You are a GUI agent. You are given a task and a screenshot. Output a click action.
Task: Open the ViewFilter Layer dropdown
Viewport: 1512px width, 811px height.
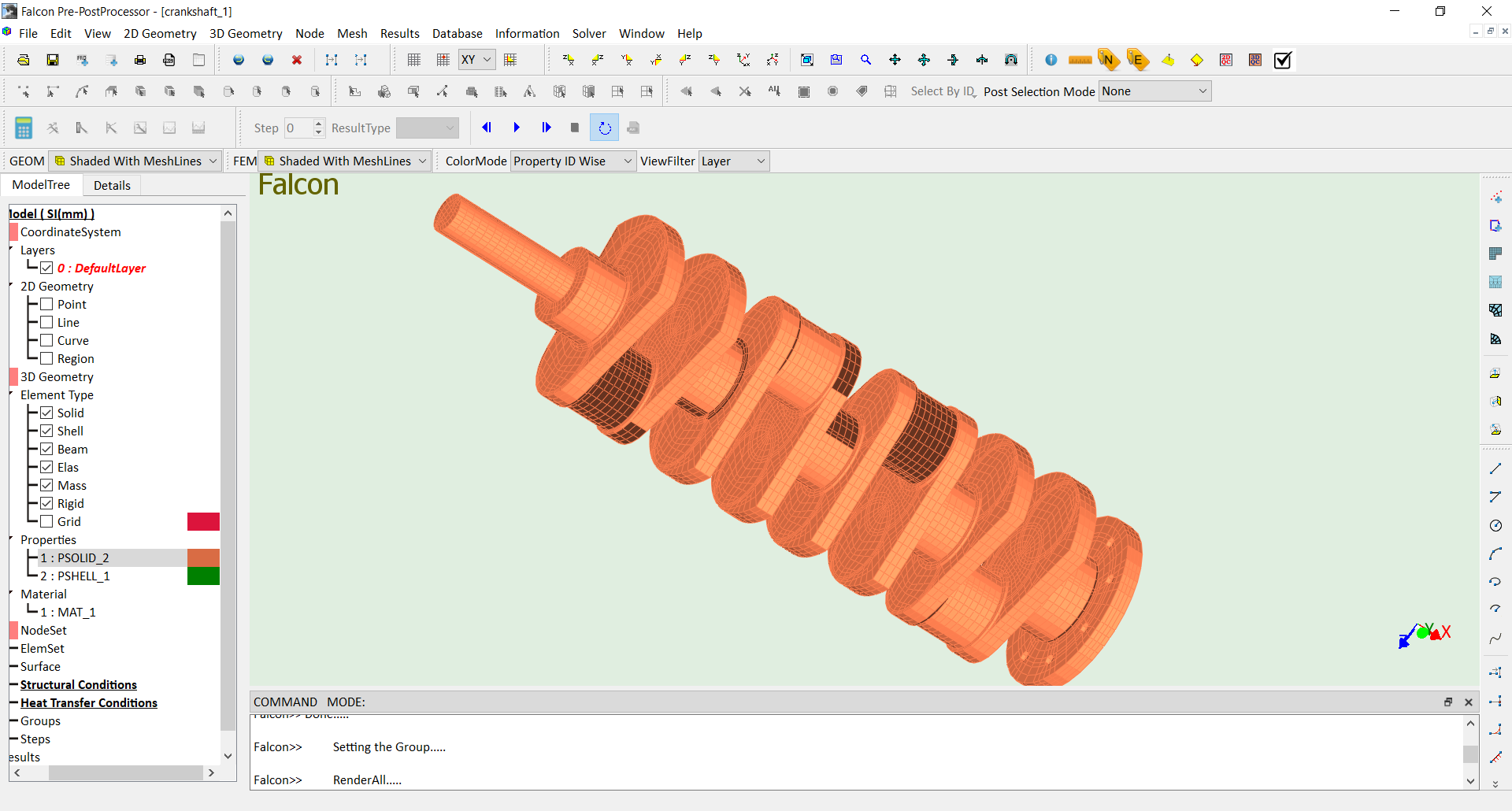[734, 161]
